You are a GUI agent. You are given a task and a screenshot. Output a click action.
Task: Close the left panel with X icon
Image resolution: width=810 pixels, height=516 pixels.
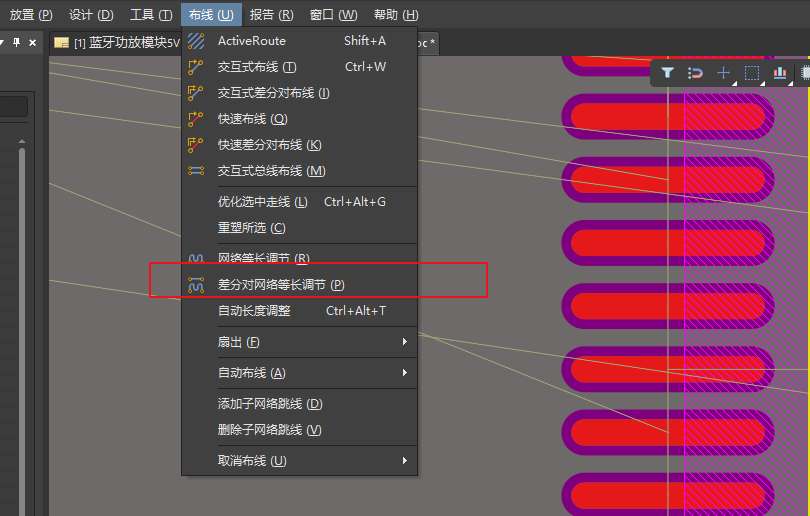click(x=33, y=42)
